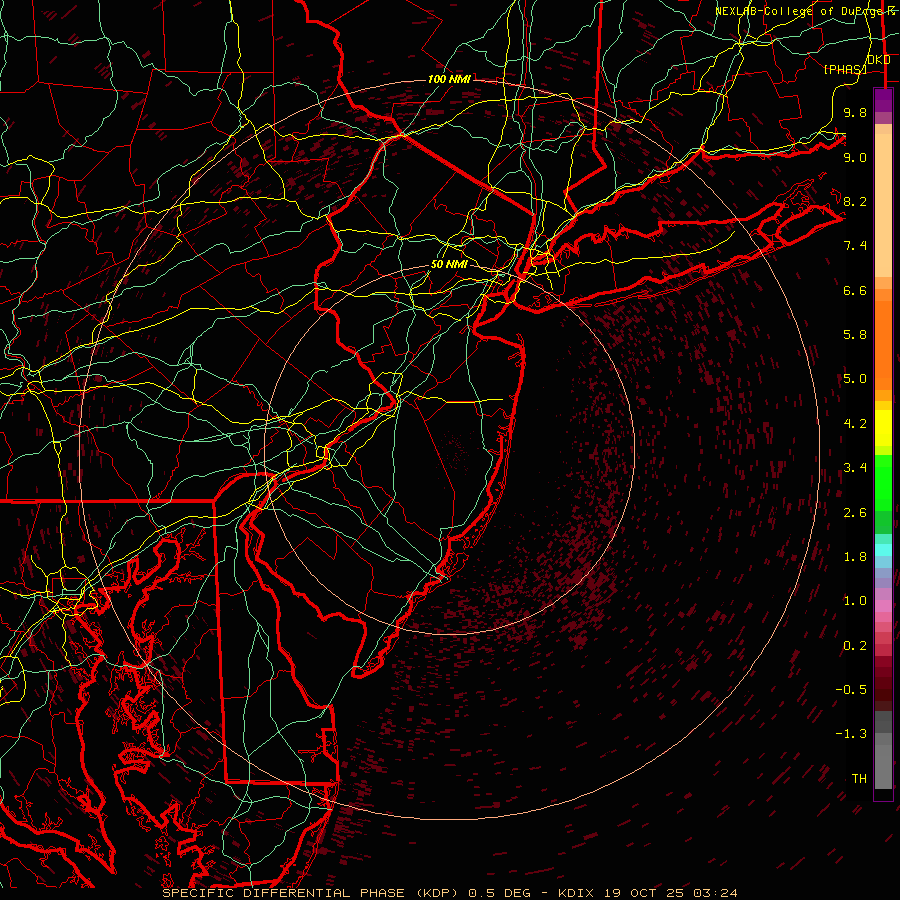
Task: Select the 0.2 value on color scale
Action: tap(855, 646)
